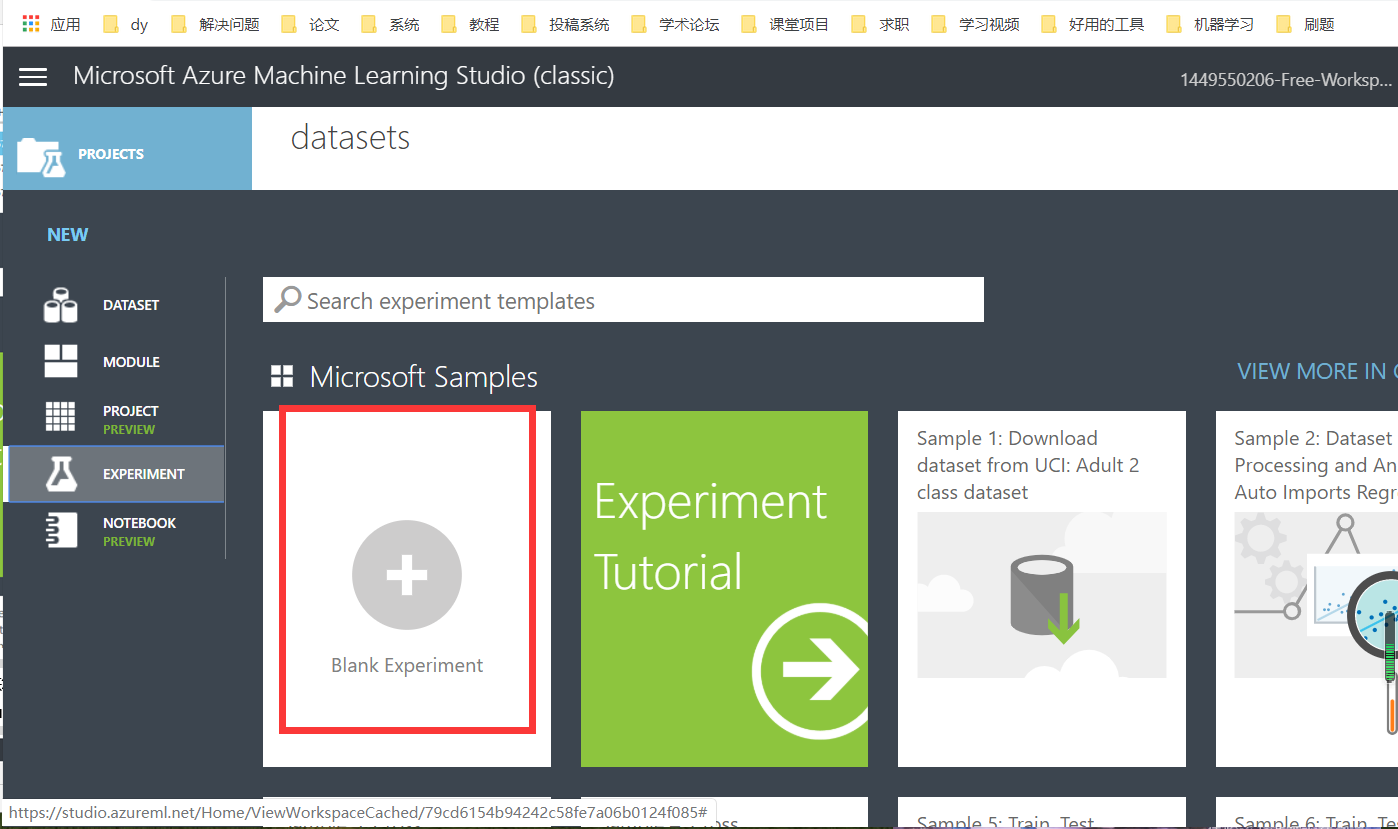Screen dimensions: 1398x829
Task: Click the Microsoft Samples heading text
Action: 424,377
